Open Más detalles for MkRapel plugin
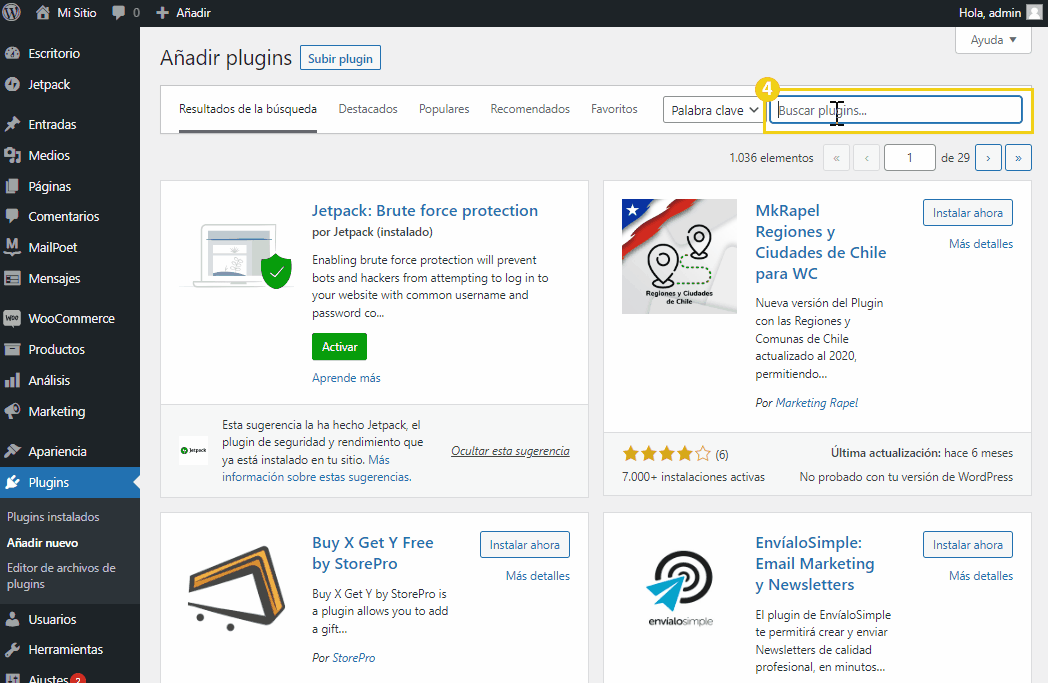The height and width of the screenshot is (683, 1048). (x=980, y=244)
